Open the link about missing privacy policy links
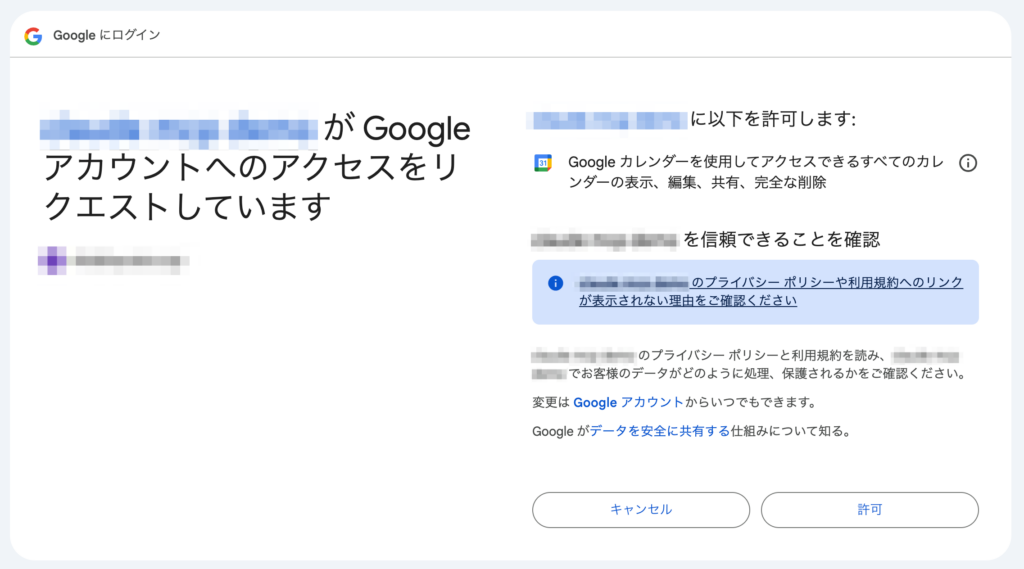 (x=770, y=291)
